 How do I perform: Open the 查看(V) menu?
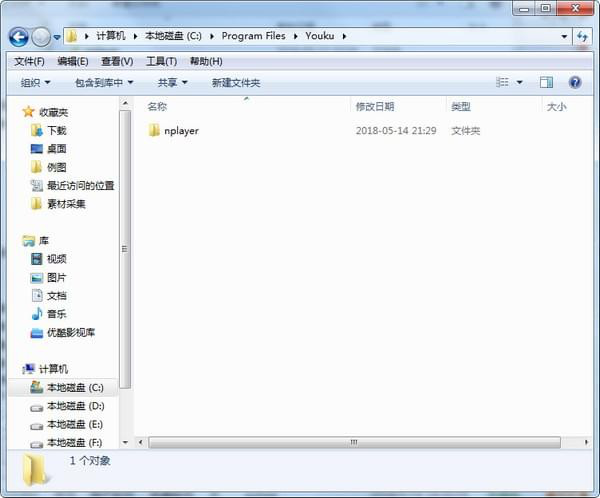click(x=117, y=61)
